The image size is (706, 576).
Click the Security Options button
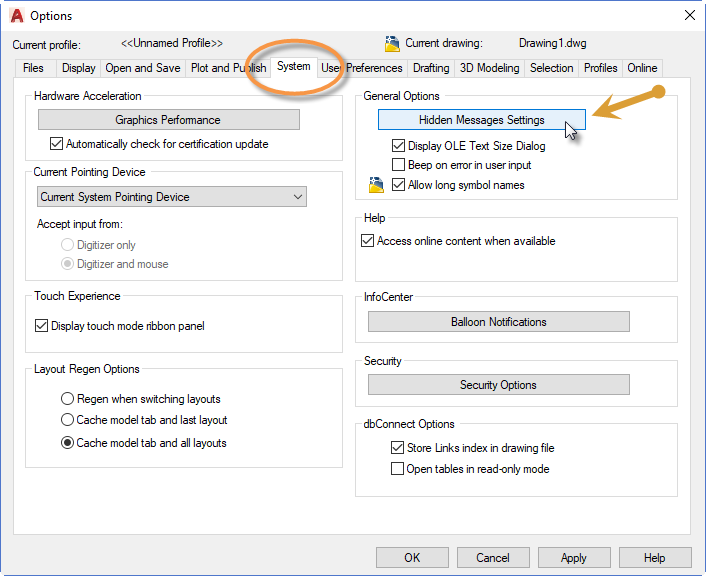(498, 385)
